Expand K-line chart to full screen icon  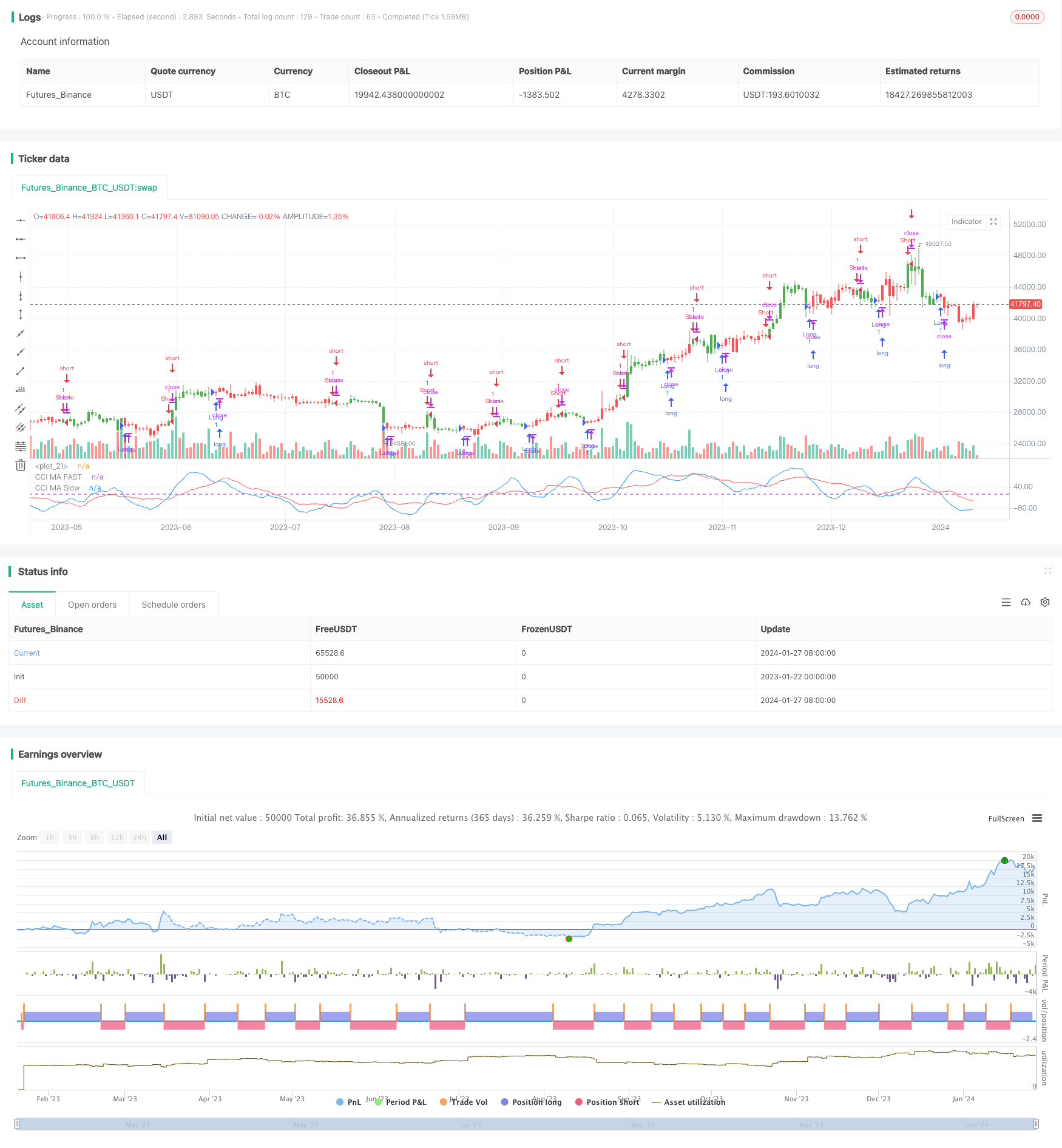993,222
